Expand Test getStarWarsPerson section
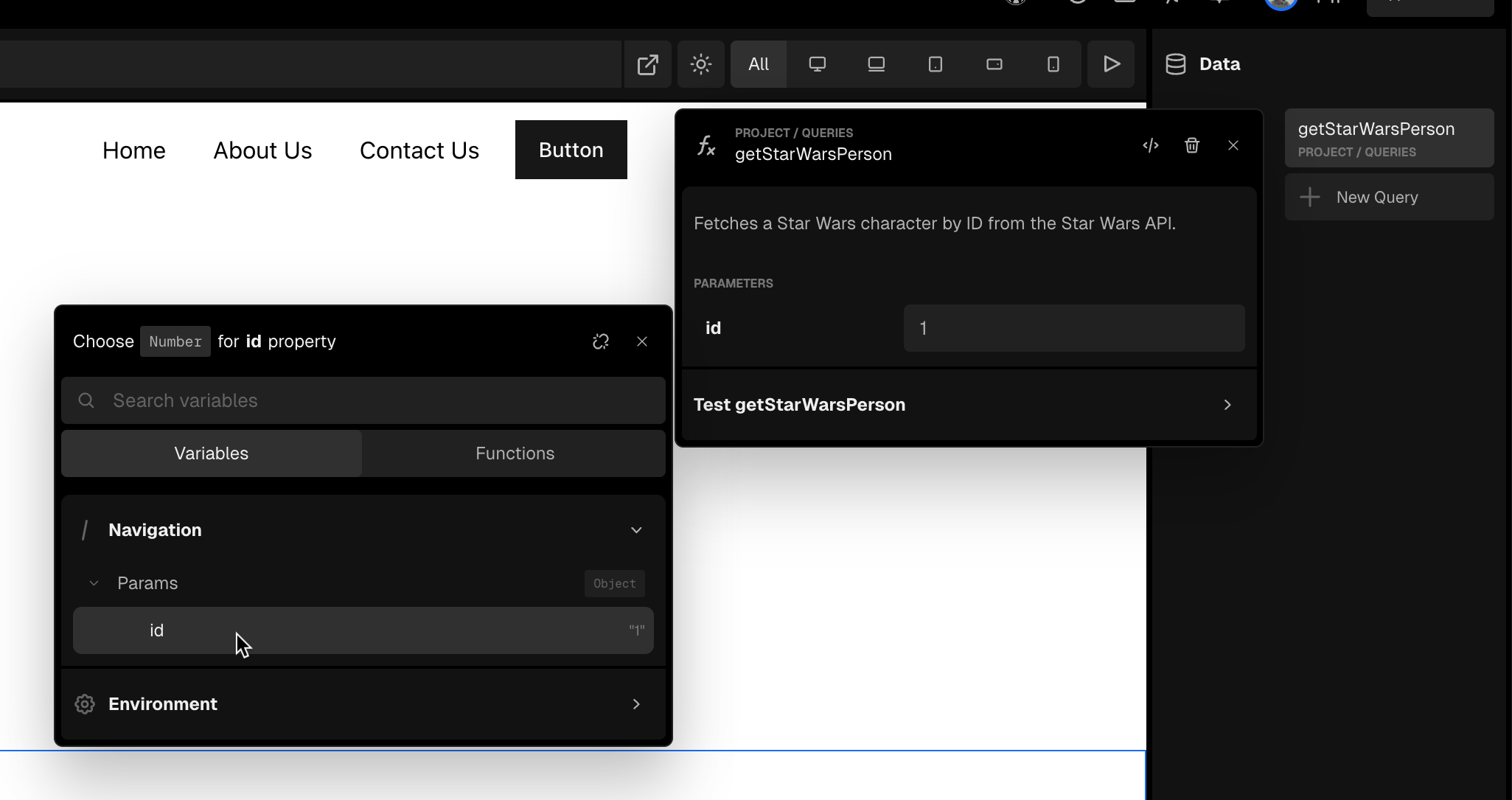 pos(969,405)
